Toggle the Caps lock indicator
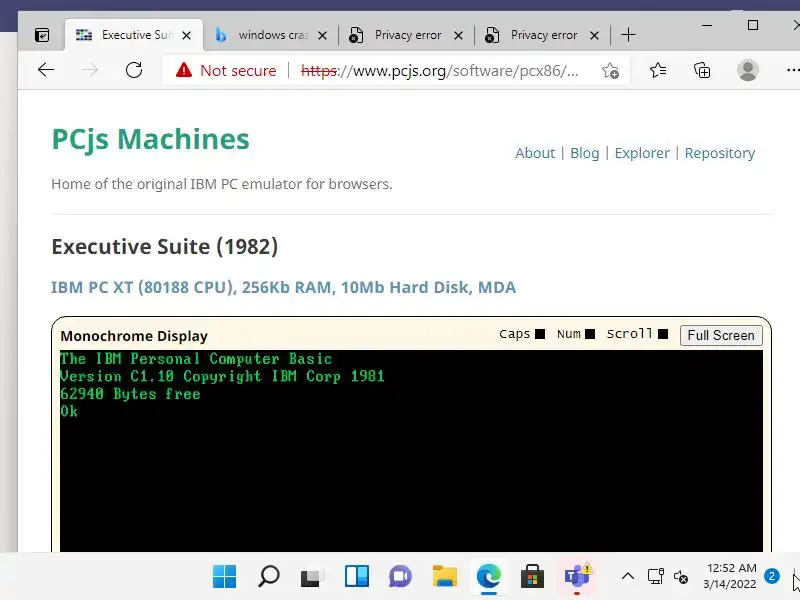Image resolution: width=800 pixels, height=600 pixels. click(540, 334)
